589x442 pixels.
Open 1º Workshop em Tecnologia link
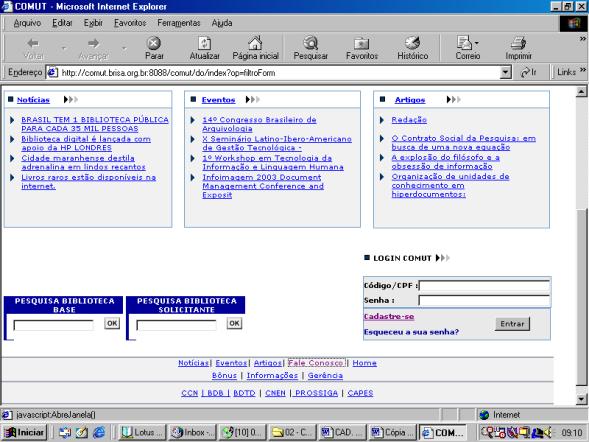coord(273,162)
